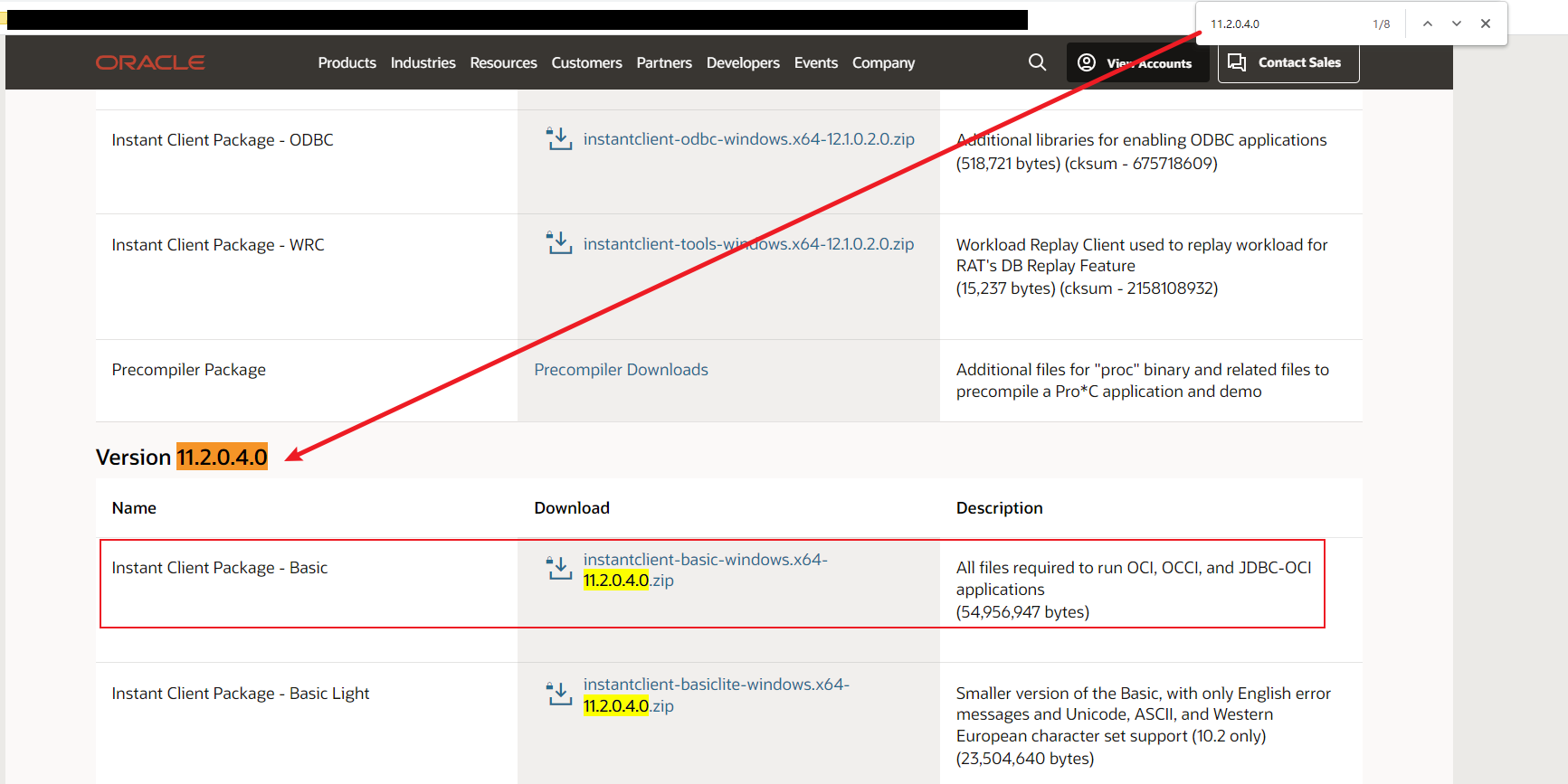
Task: Open the Industries menu
Action: (x=423, y=62)
